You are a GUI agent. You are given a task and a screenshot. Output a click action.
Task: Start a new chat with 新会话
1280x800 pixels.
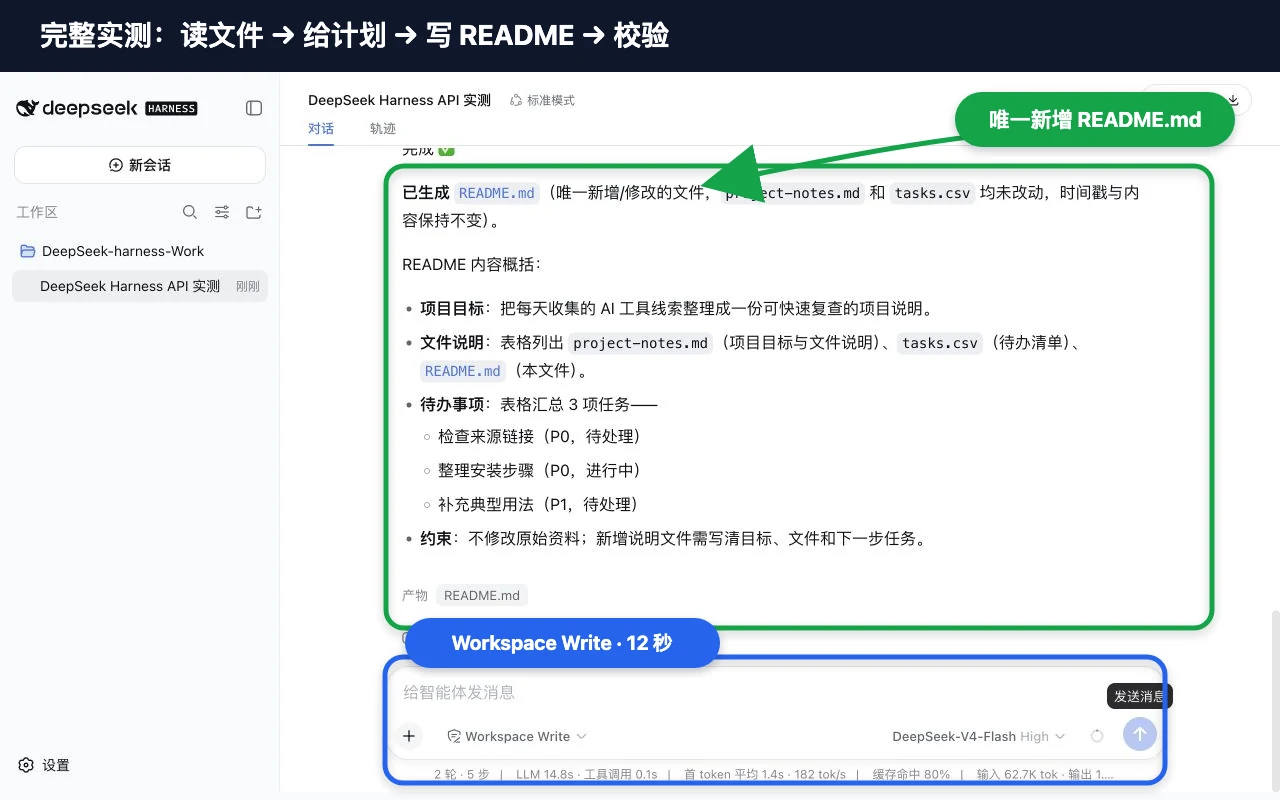tap(140, 165)
